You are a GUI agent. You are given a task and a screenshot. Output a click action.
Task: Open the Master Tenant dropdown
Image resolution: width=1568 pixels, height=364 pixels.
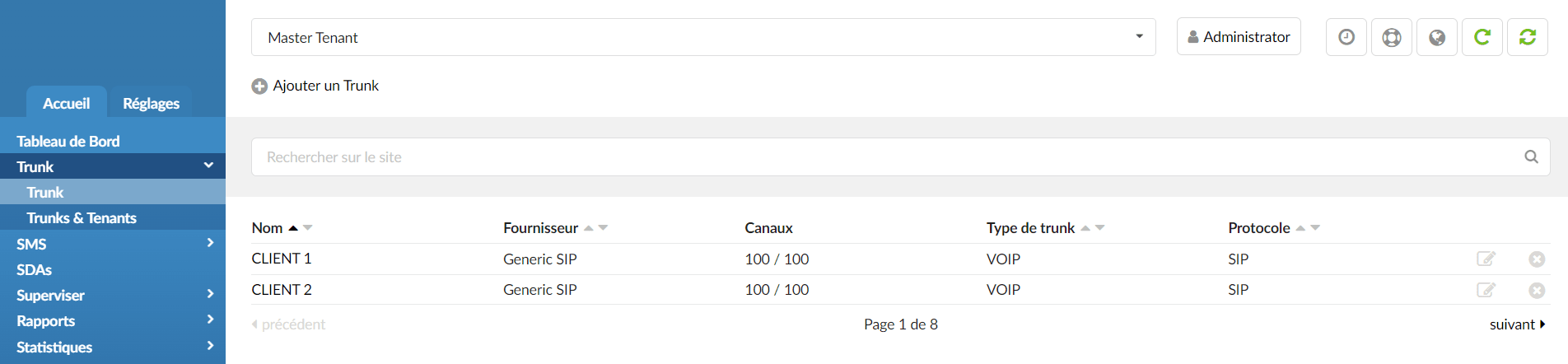pyautogui.click(x=703, y=37)
